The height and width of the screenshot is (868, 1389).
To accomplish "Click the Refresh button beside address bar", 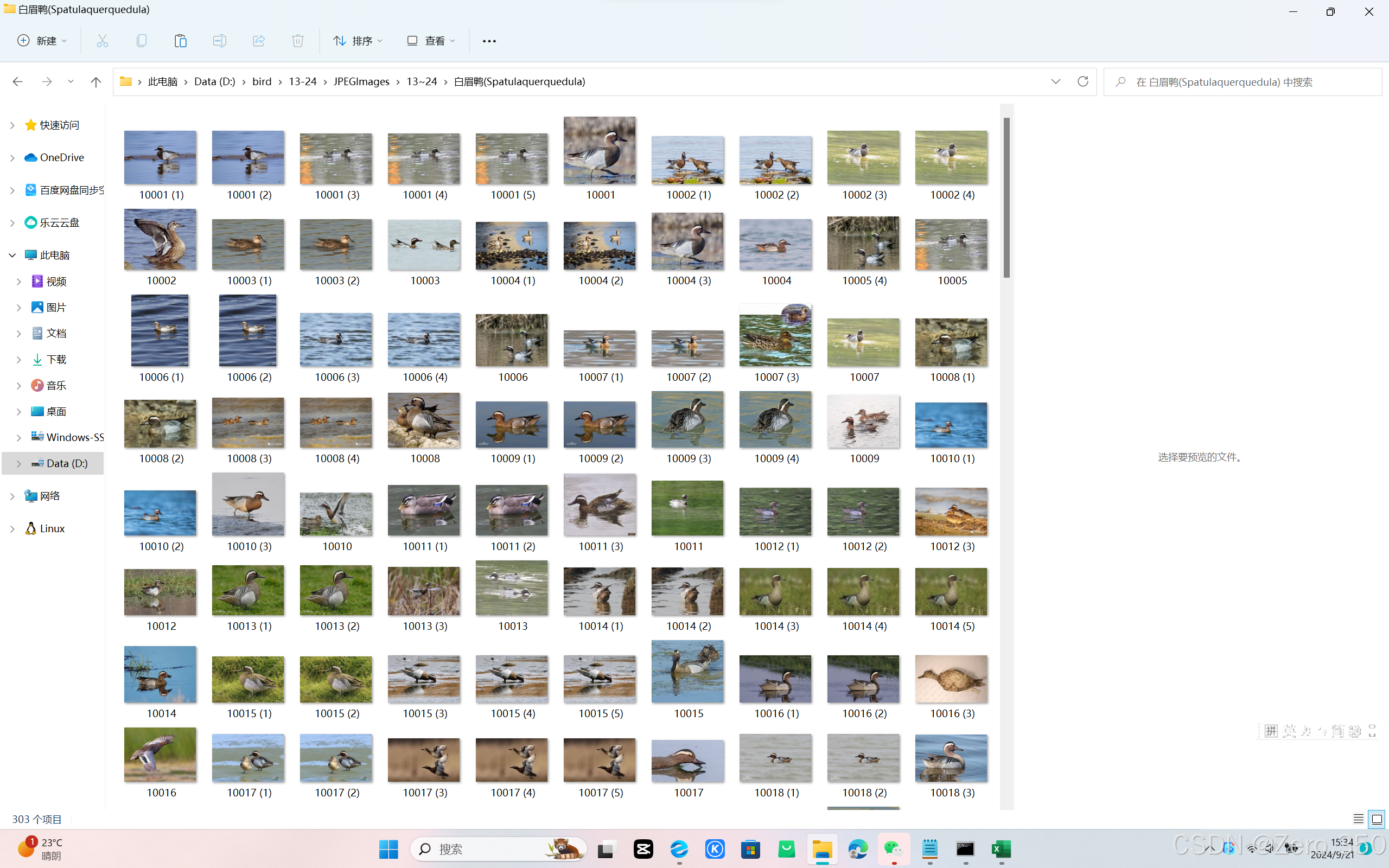I will pyautogui.click(x=1082, y=81).
